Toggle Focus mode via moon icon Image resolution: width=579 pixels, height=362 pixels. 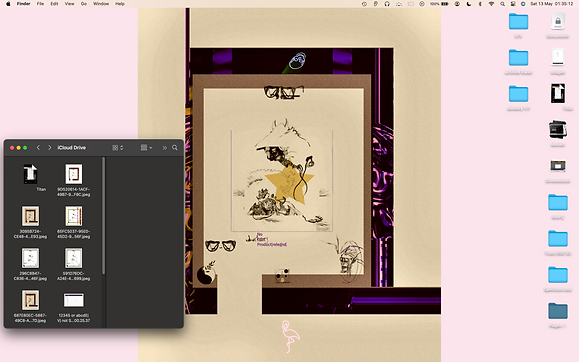click(x=469, y=4)
